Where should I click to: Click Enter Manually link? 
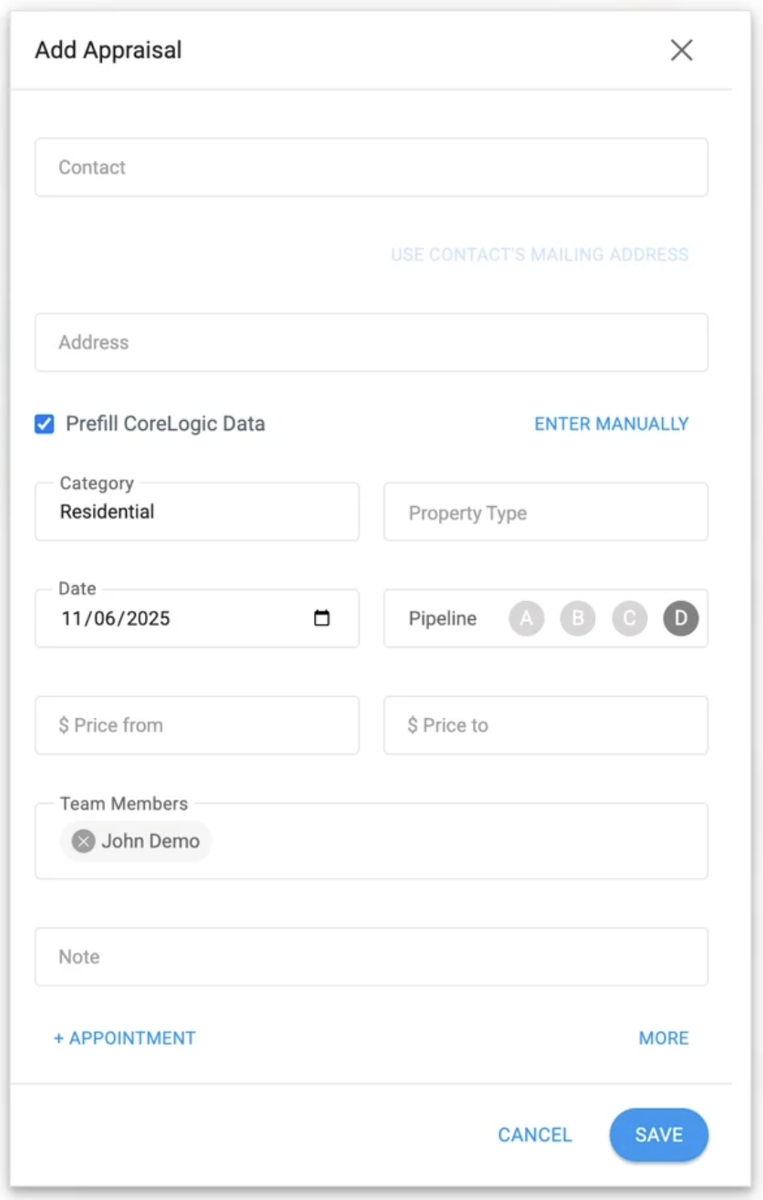tap(611, 424)
